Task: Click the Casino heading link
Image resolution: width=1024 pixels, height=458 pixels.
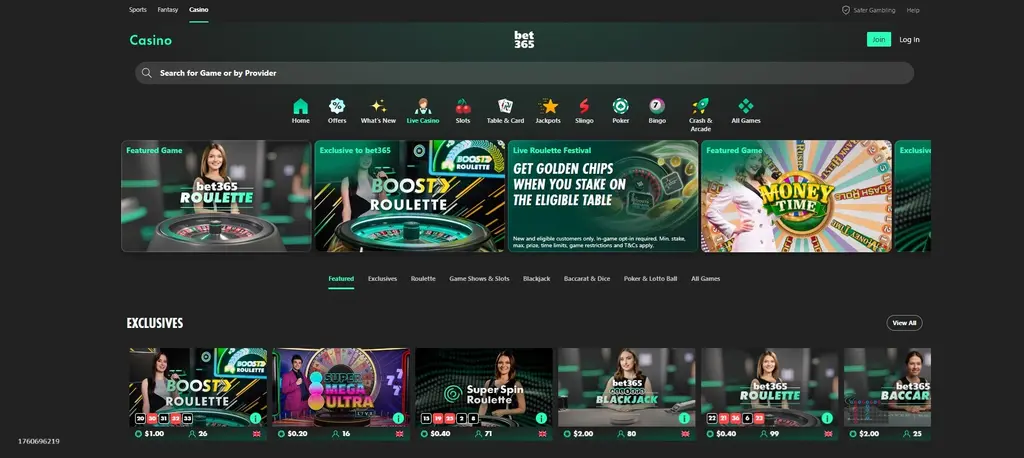Action: coord(150,40)
